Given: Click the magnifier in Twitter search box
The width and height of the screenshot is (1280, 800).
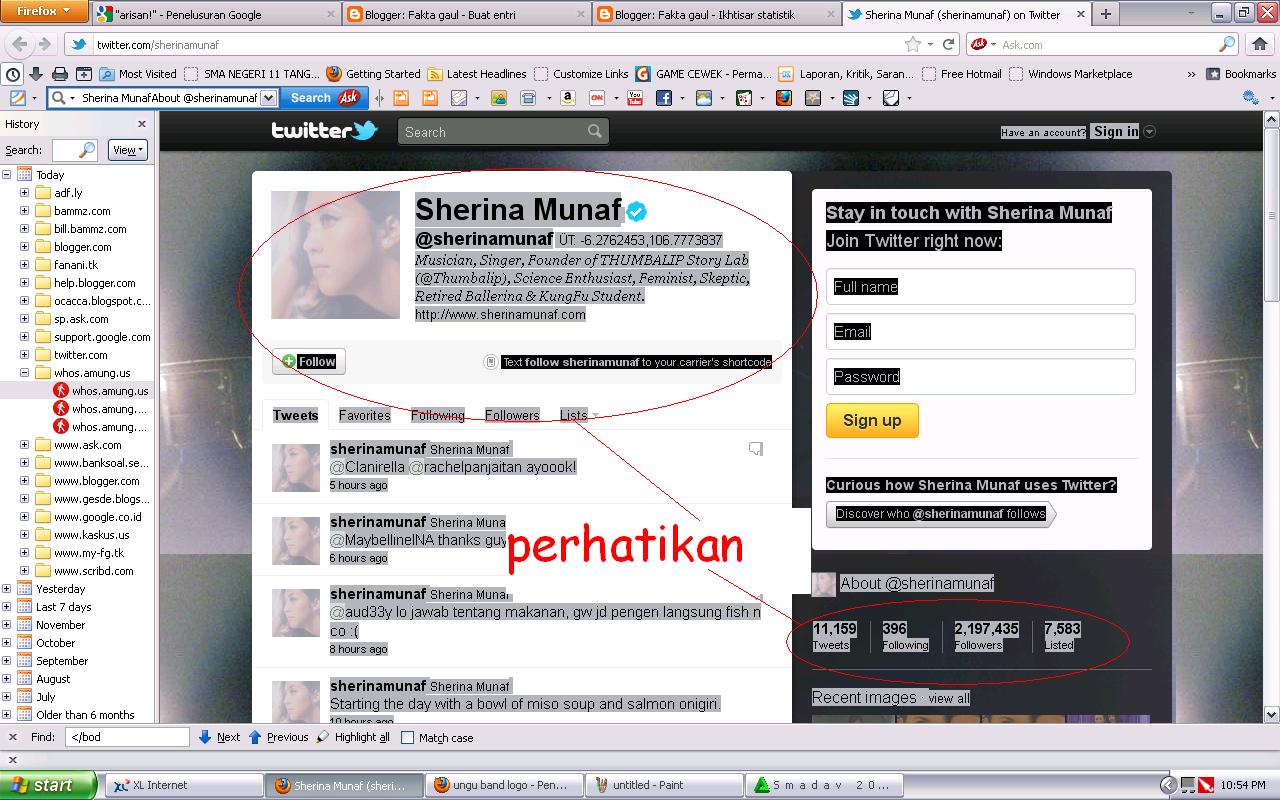Looking at the screenshot, I should coord(595,131).
